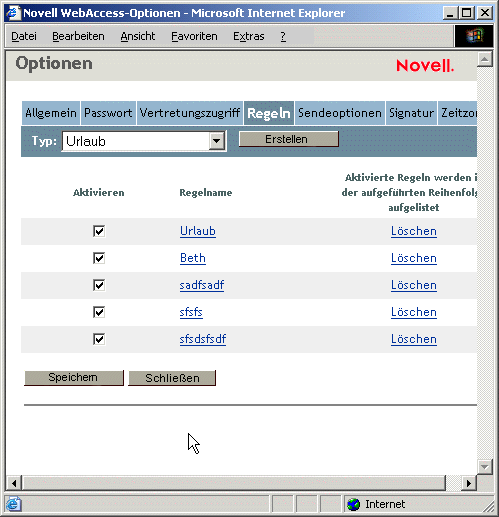The image size is (499, 517).
Task: Open the Typ dropdown showing Urlaub
Action: (x=144, y=141)
